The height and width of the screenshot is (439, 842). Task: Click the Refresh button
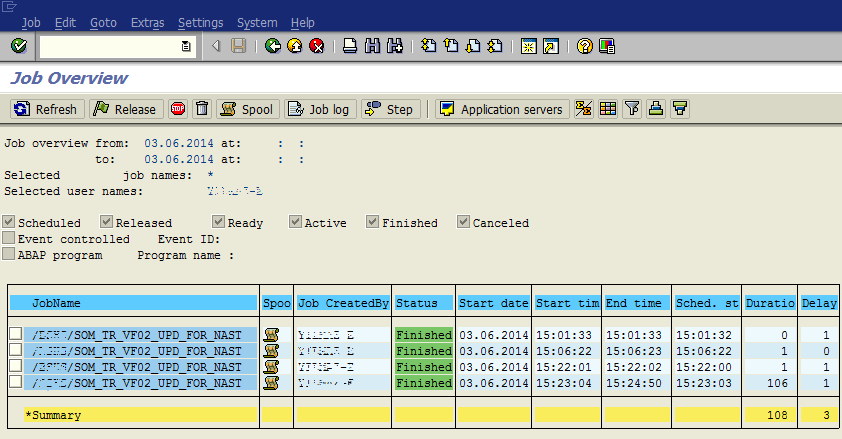click(47, 109)
